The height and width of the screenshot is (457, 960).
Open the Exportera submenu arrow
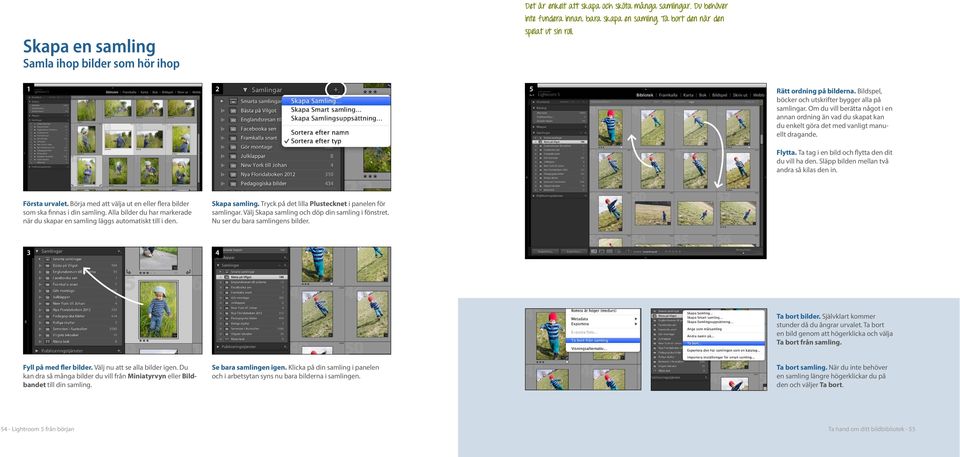(636, 324)
